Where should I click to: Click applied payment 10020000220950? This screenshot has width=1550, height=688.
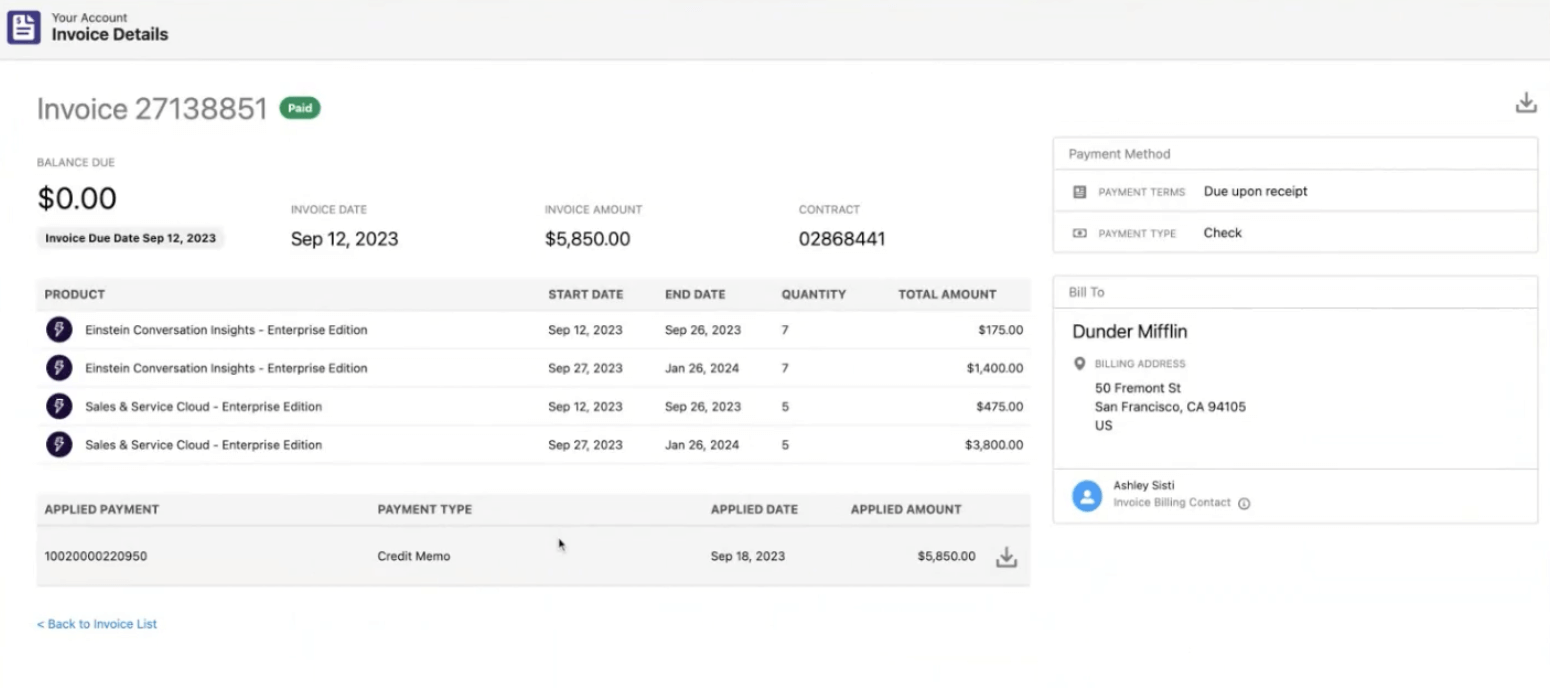click(x=95, y=556)
